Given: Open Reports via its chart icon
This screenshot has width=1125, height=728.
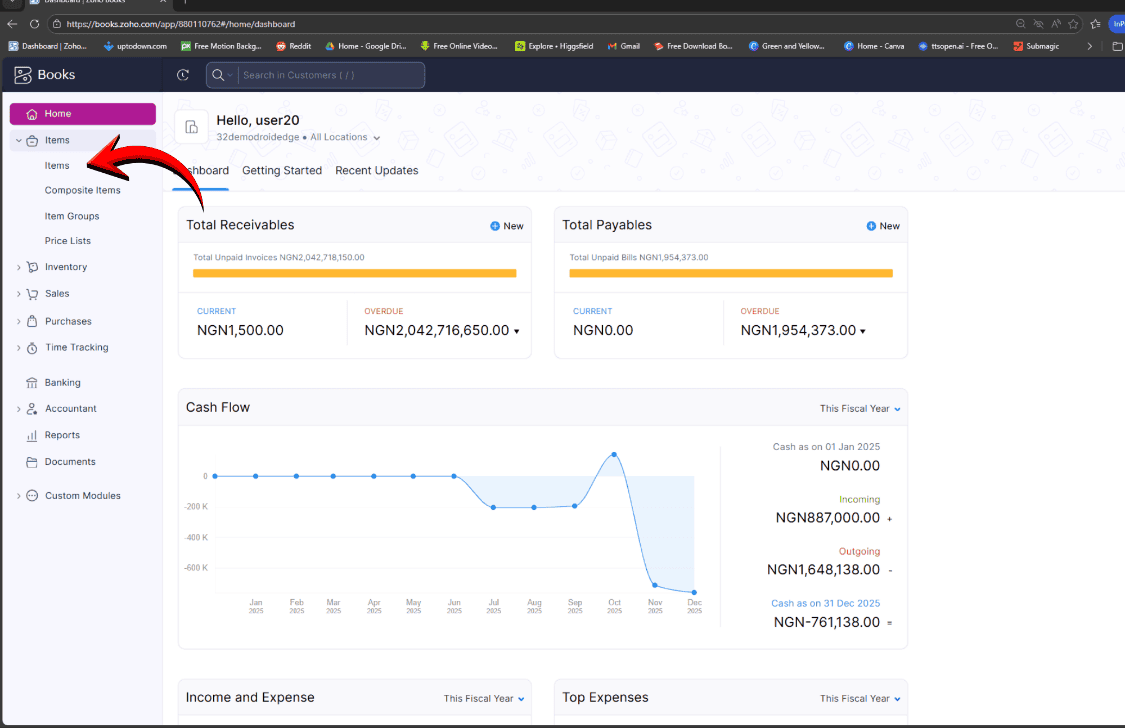Looking at the screenshot, I should [32, 436].
